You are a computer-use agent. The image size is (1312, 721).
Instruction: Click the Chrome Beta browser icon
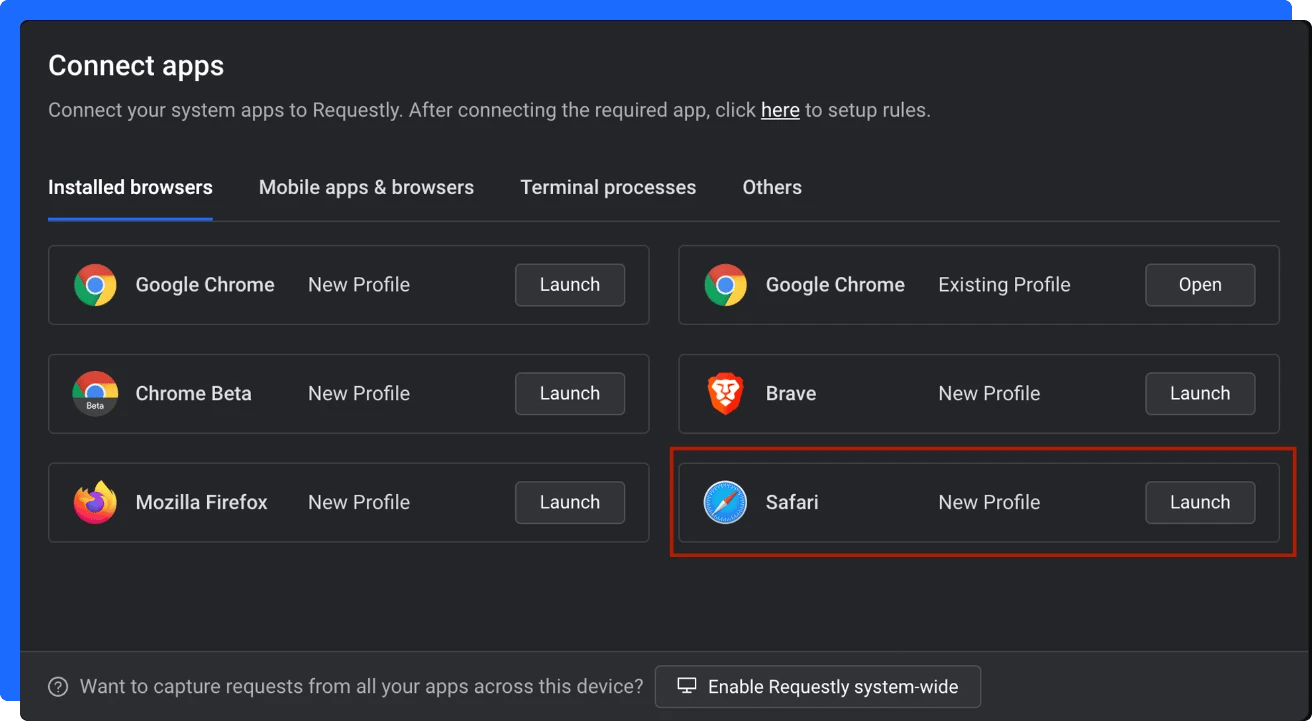(95, 393)
